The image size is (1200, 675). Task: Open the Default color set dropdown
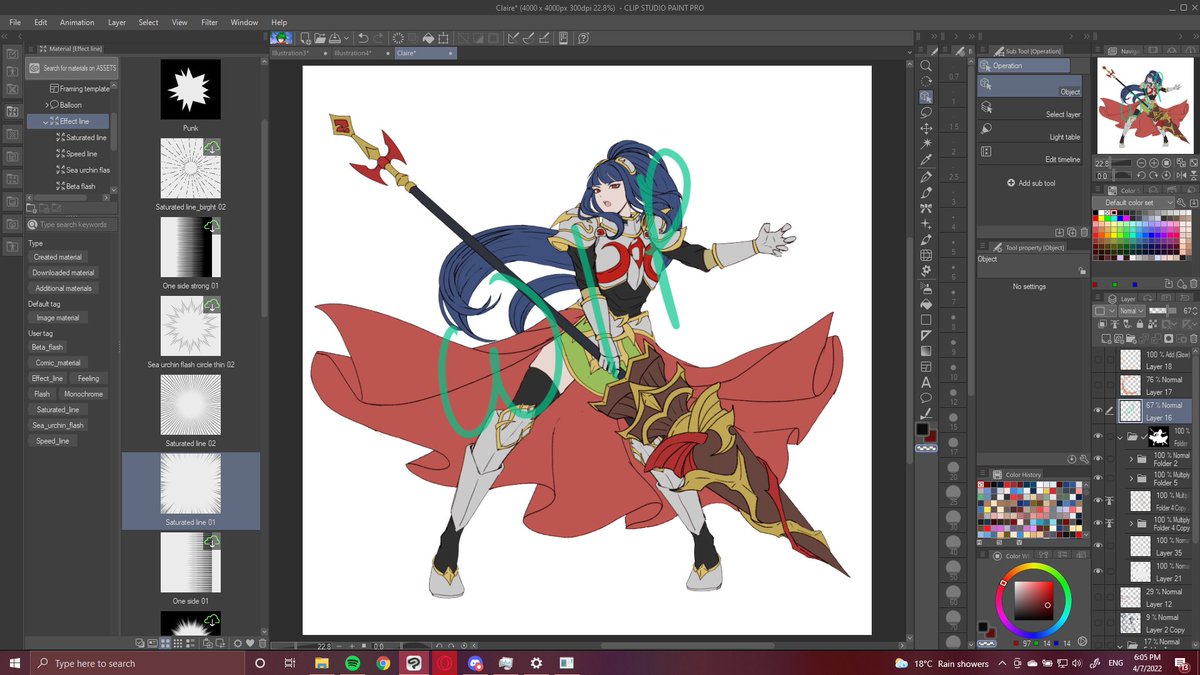tap(1133, 203)
